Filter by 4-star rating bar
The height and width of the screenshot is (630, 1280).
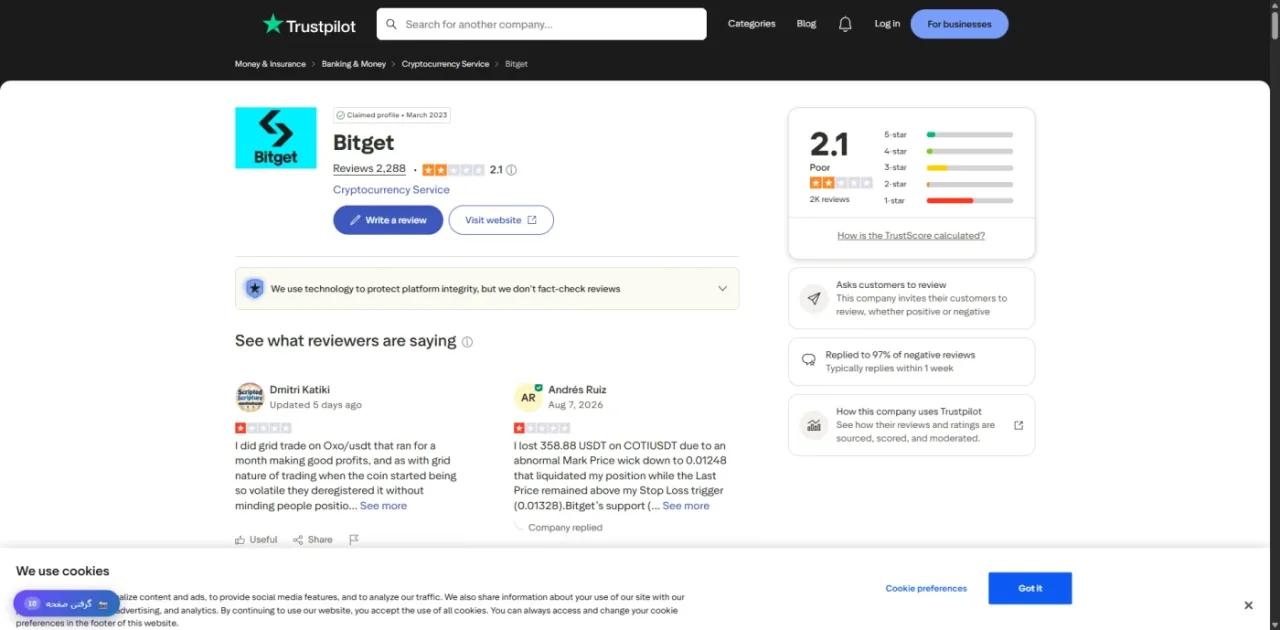(x=969, y=151)
